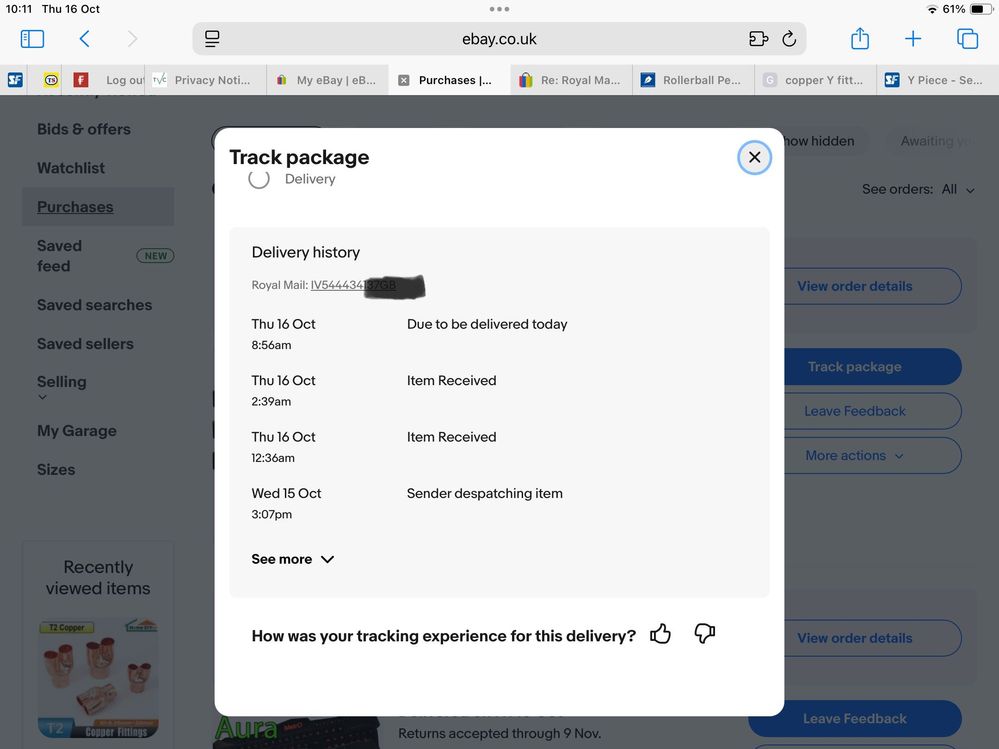
Task: Reload the page with refresh icon
Action: coord(789,39)
